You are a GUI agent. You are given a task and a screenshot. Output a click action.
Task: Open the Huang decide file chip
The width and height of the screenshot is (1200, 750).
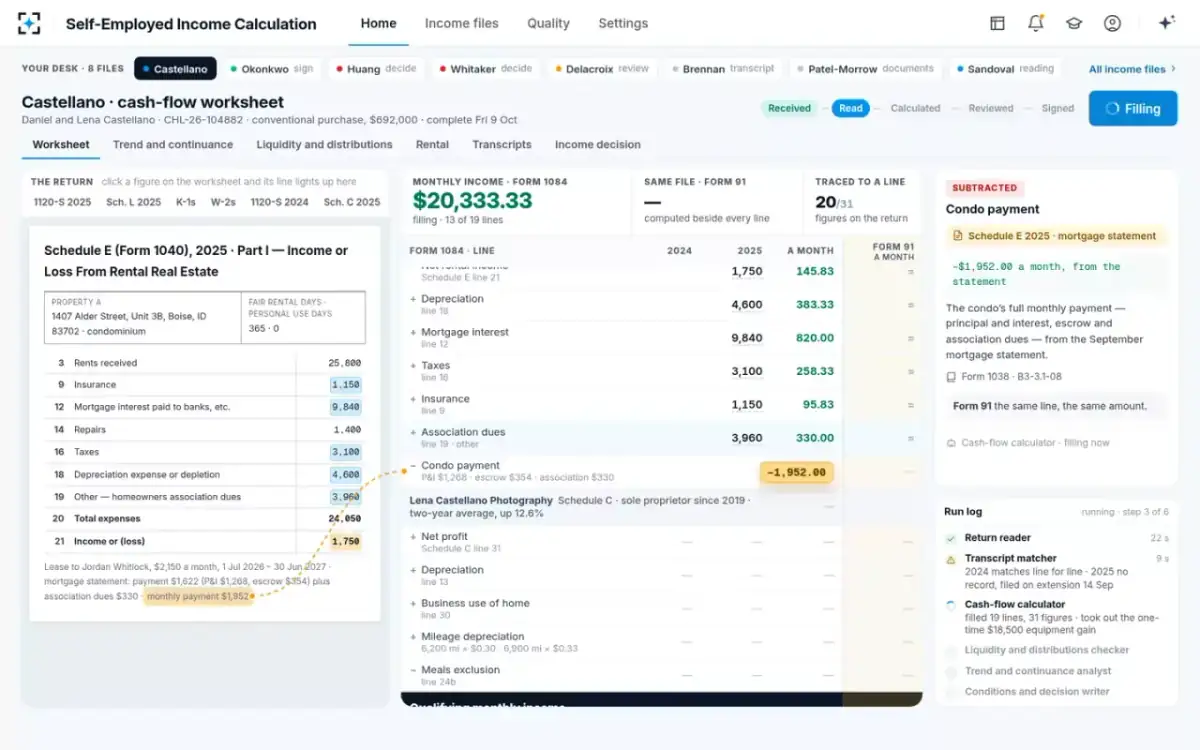pyautogui.click(x=376, y=69)
